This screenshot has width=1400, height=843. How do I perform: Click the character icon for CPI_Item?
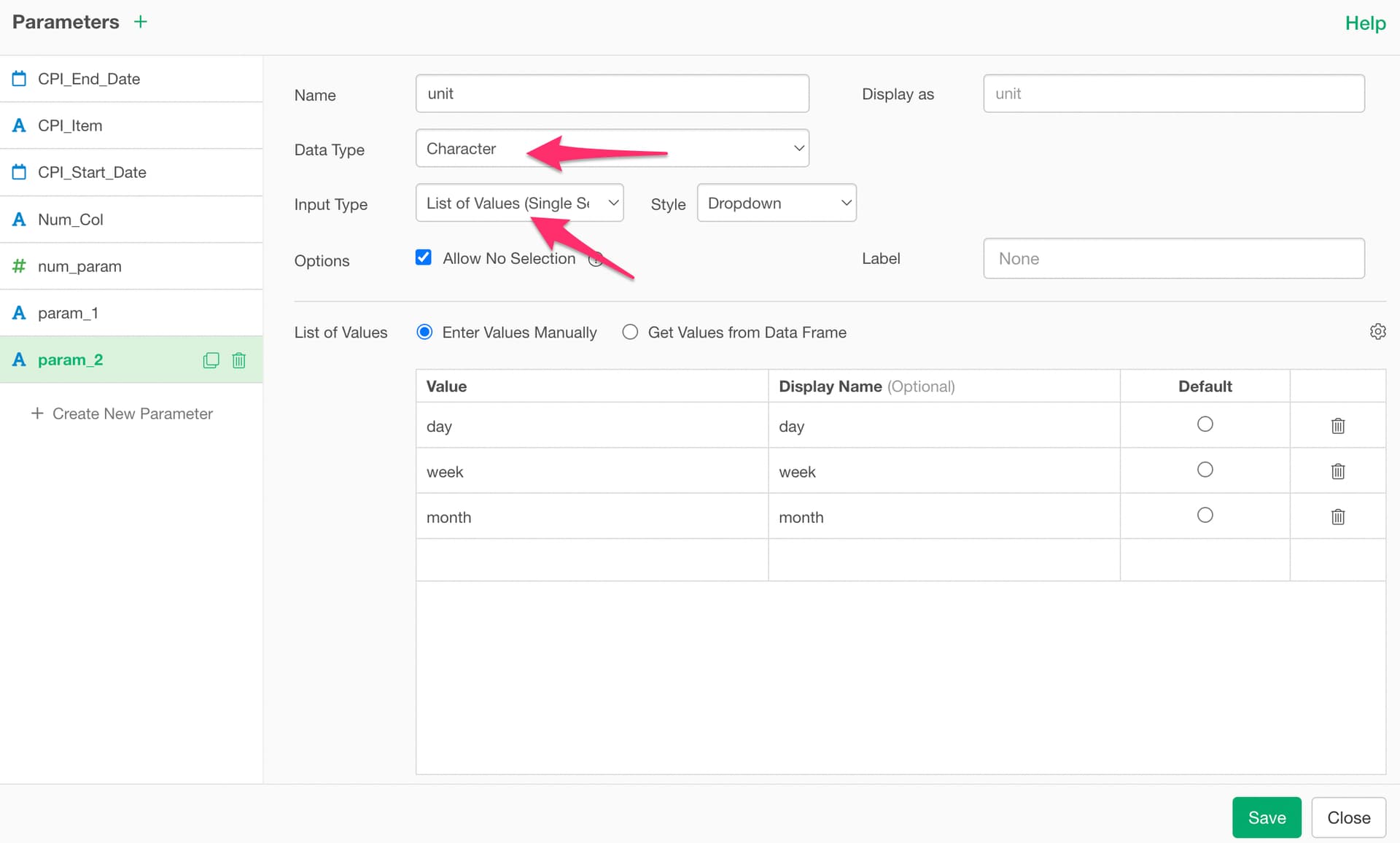[x=19, y=125]
